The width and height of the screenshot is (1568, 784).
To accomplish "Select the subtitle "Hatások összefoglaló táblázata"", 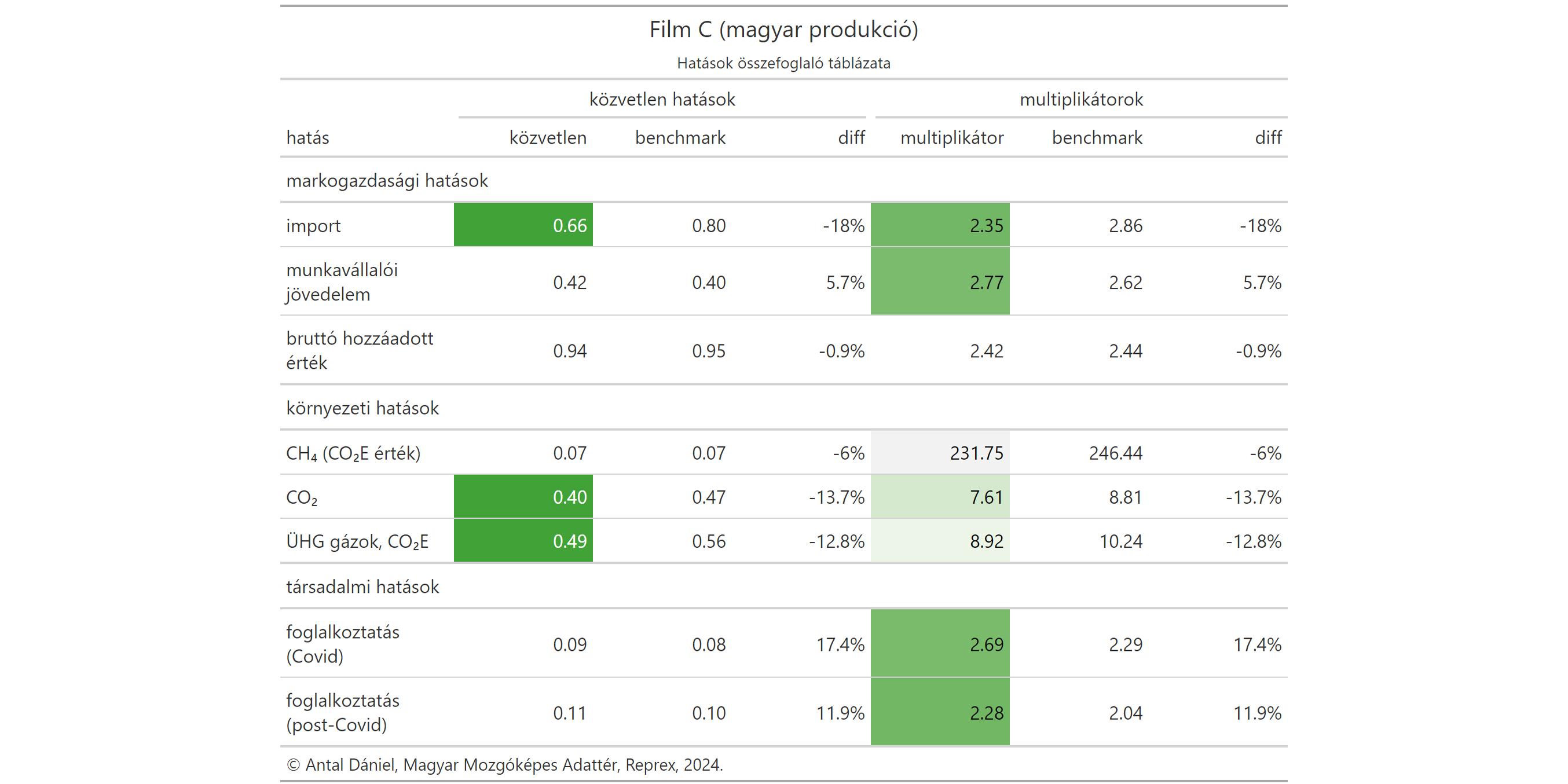I will [x=783, y=63].
